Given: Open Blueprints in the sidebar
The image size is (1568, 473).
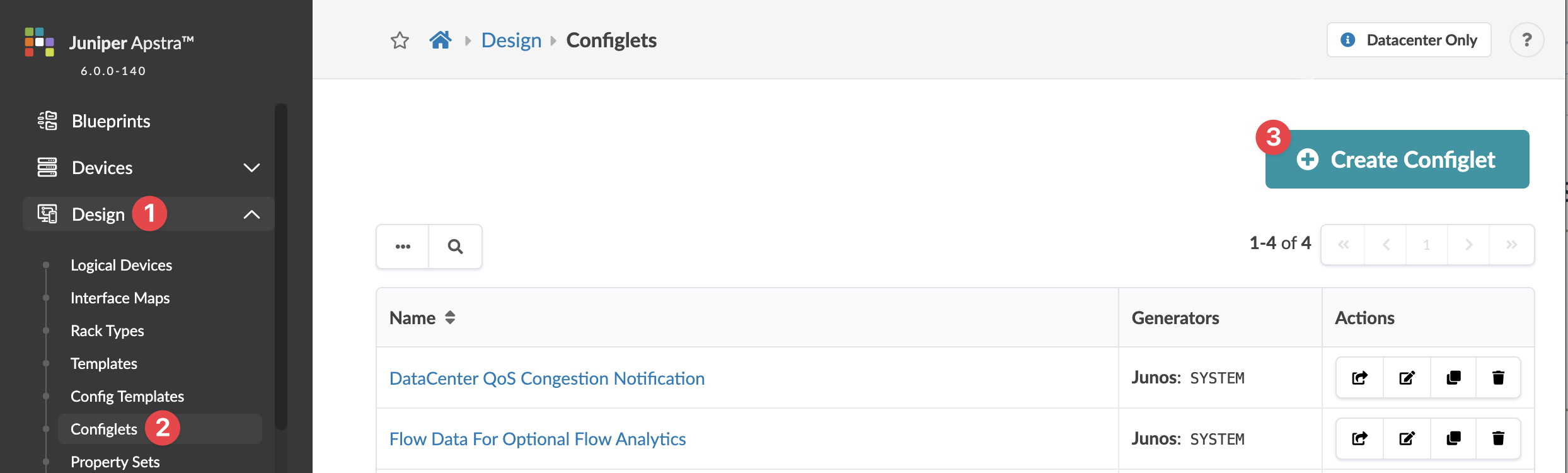Looking at the screenshot, I should click(111, 121).
